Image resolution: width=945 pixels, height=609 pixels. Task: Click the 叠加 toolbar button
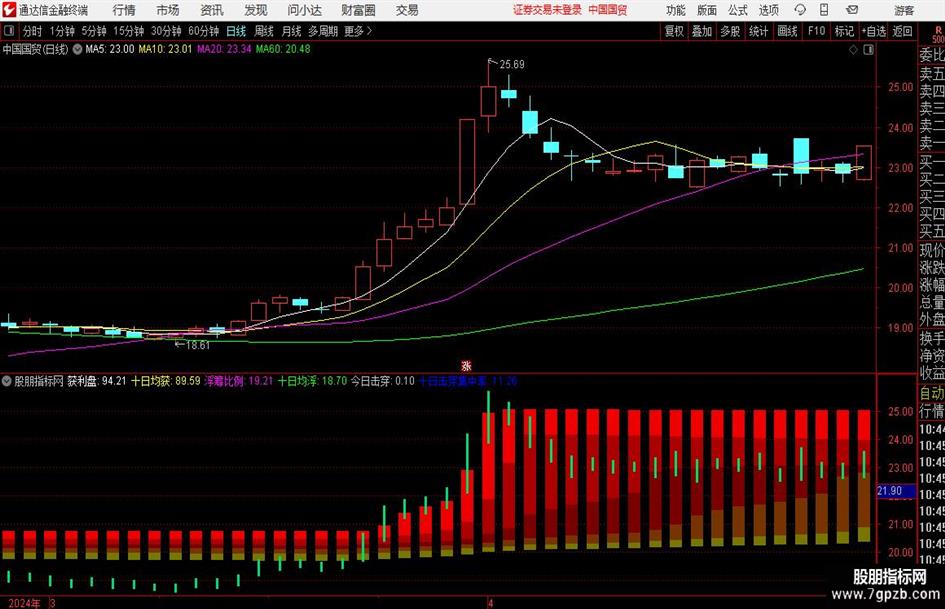(x=702, y=31)
